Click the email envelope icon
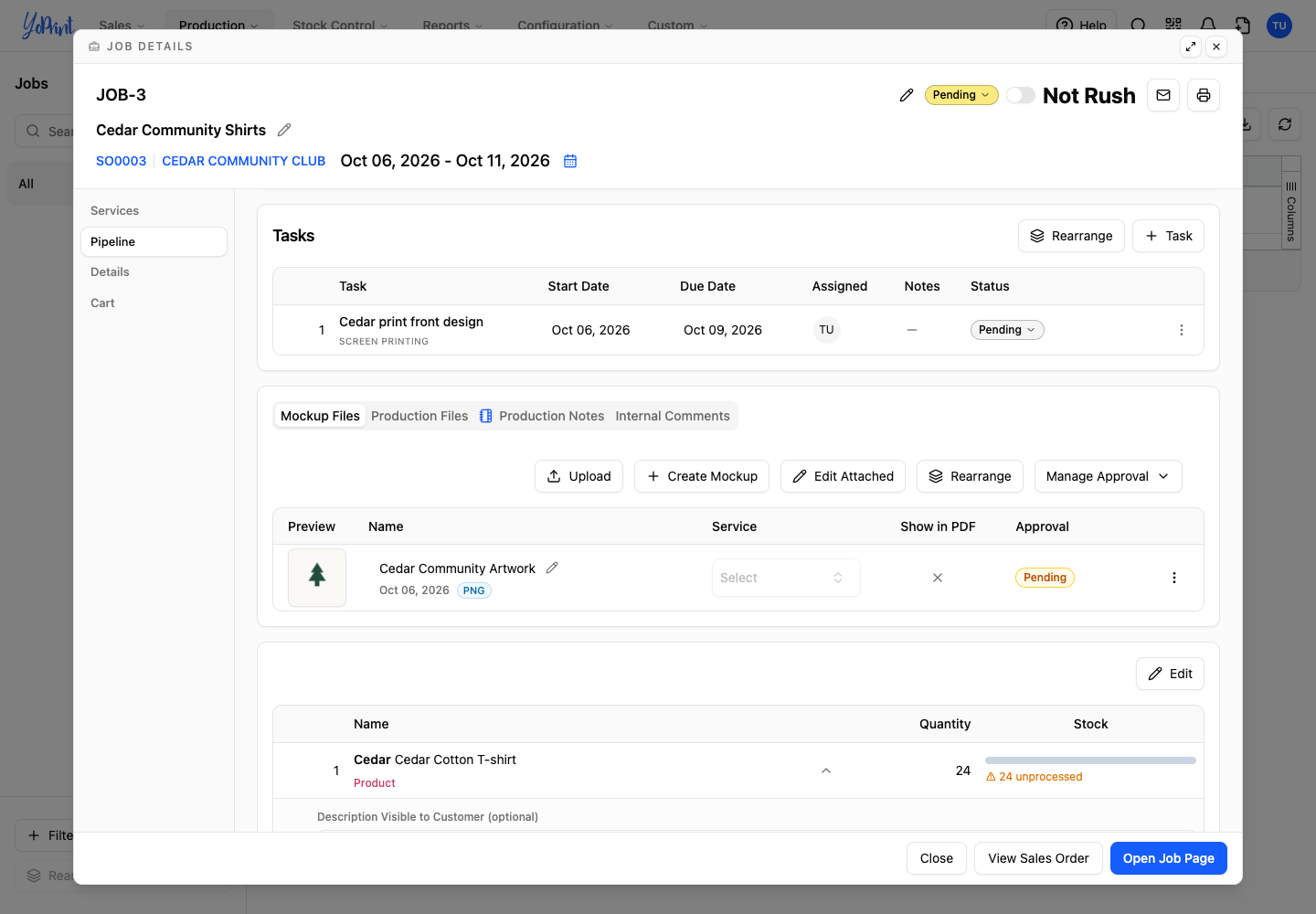1316x914 pixels. coord(1163,95)
